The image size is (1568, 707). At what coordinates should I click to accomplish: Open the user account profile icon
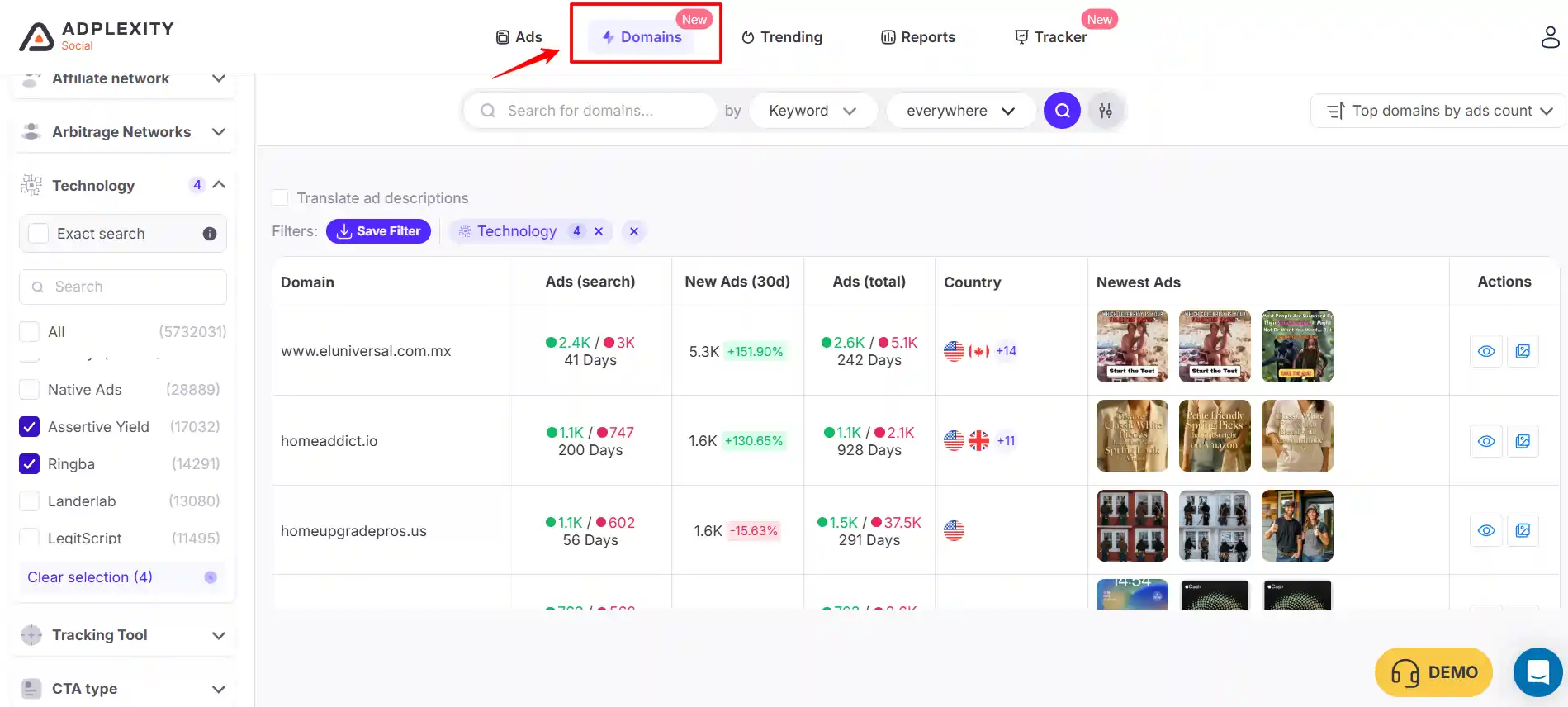pos(1550,37)
